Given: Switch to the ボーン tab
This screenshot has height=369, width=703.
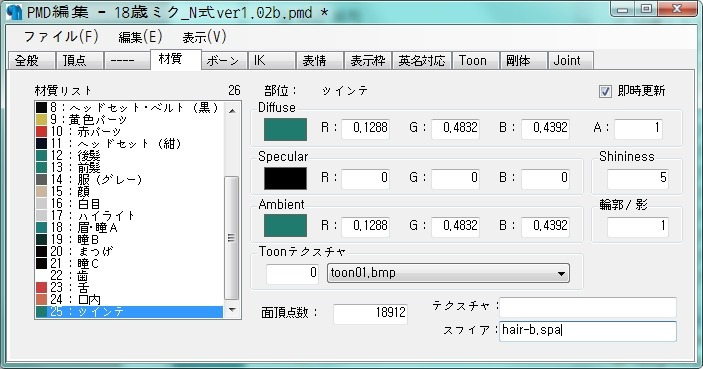Looking at the screenshot, I should click(224, 61).
